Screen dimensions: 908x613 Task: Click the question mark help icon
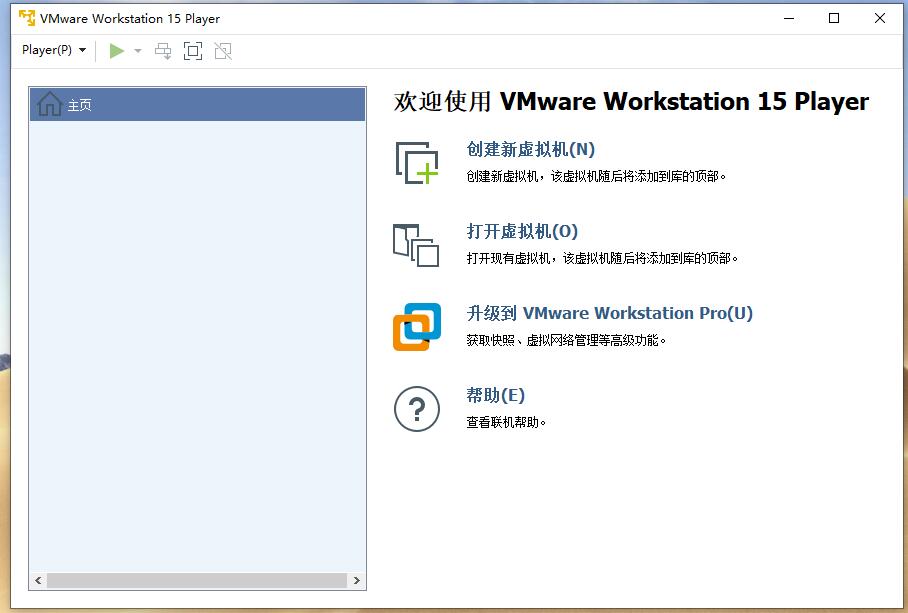coord(417,409)
